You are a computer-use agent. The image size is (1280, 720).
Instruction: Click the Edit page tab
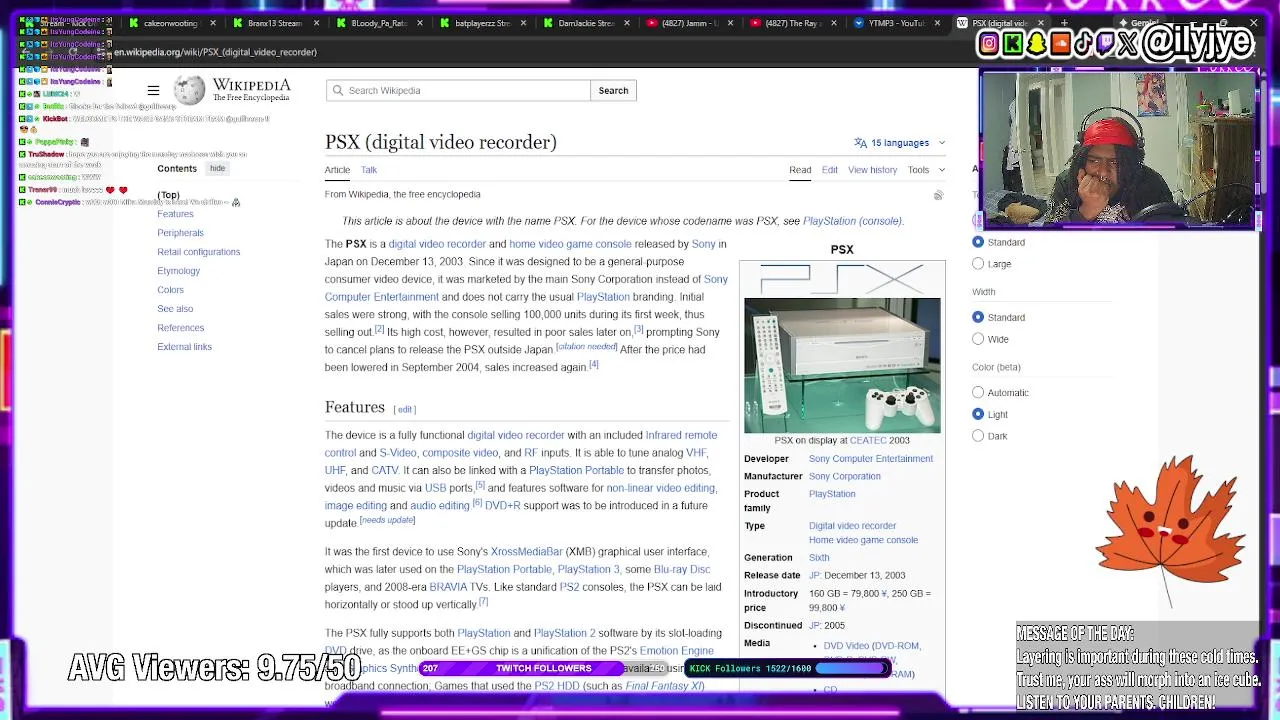point(830,170)
